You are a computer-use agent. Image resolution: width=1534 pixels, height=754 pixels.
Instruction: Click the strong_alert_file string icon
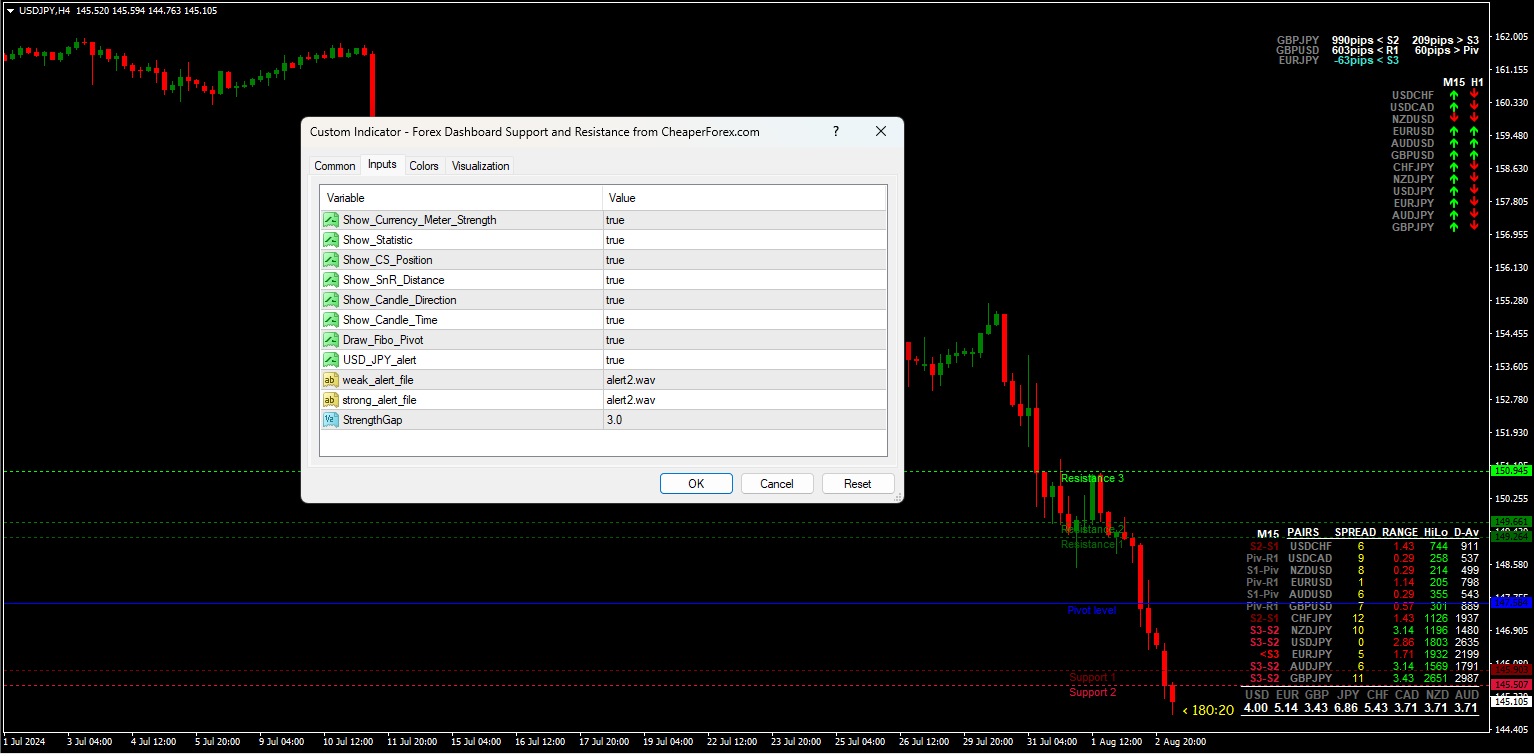(x=331, y=400)
